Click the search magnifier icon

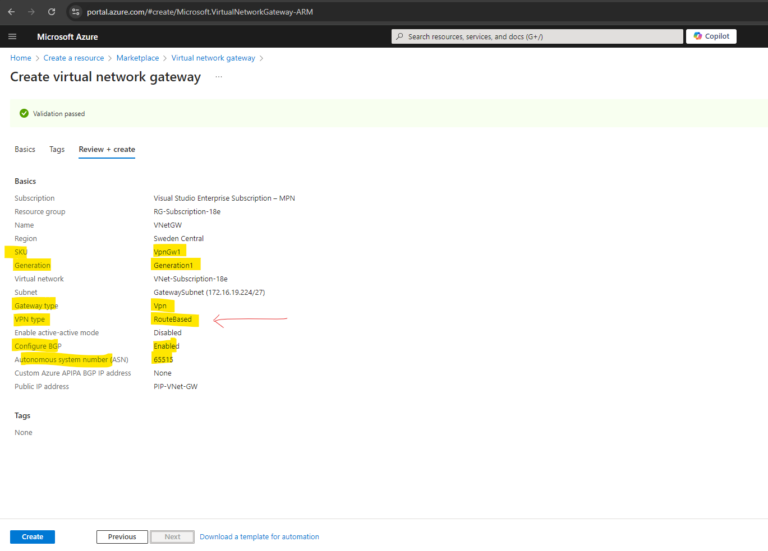(x=400, y=36)
